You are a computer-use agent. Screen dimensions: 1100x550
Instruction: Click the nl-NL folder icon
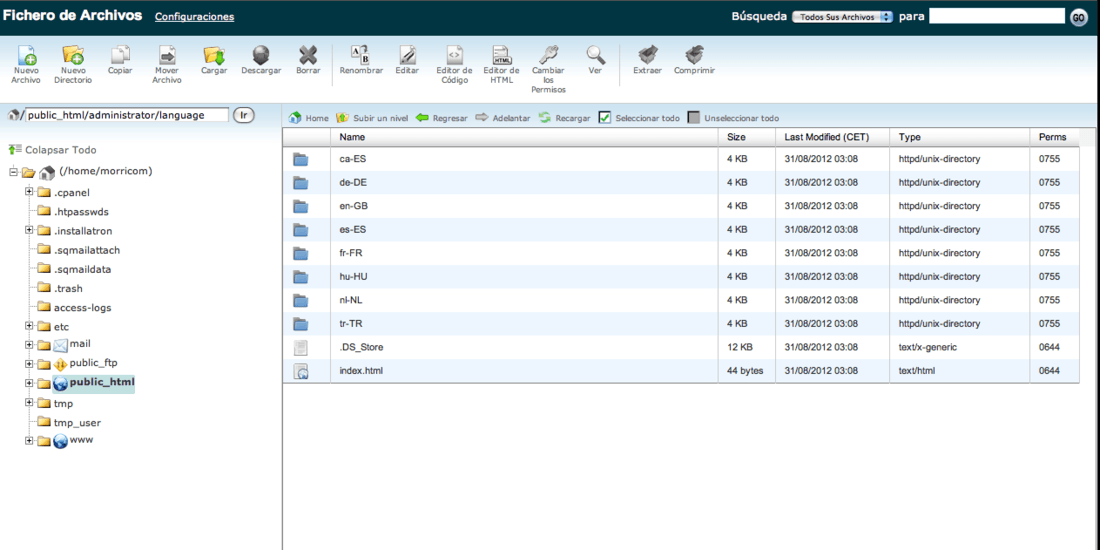coord(301,300)
